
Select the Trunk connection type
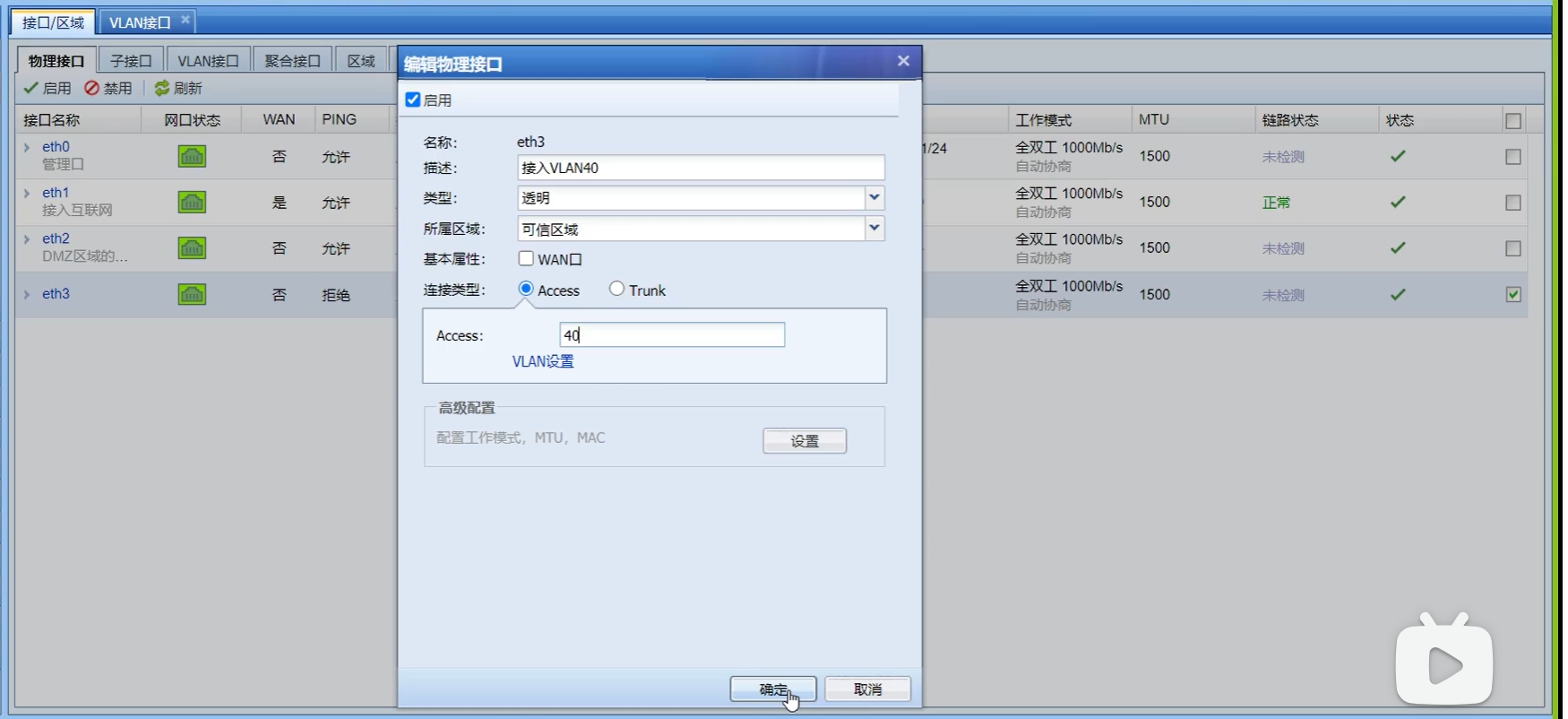point(616,289)
